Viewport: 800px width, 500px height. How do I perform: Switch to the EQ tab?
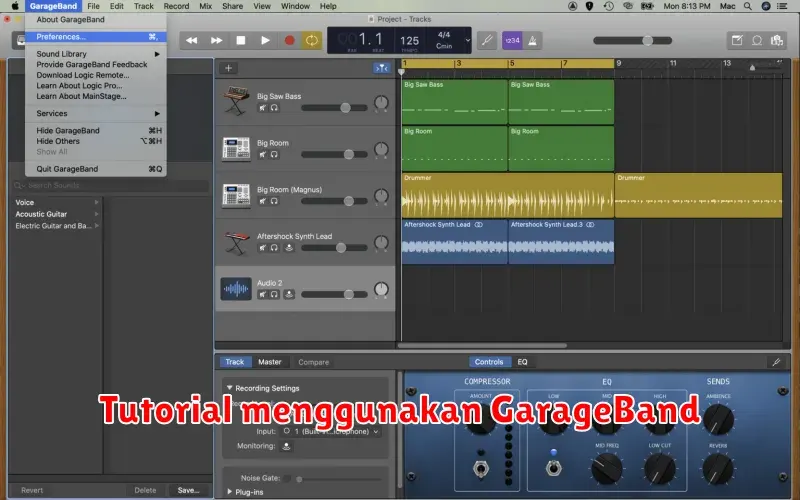coord(522,362)
